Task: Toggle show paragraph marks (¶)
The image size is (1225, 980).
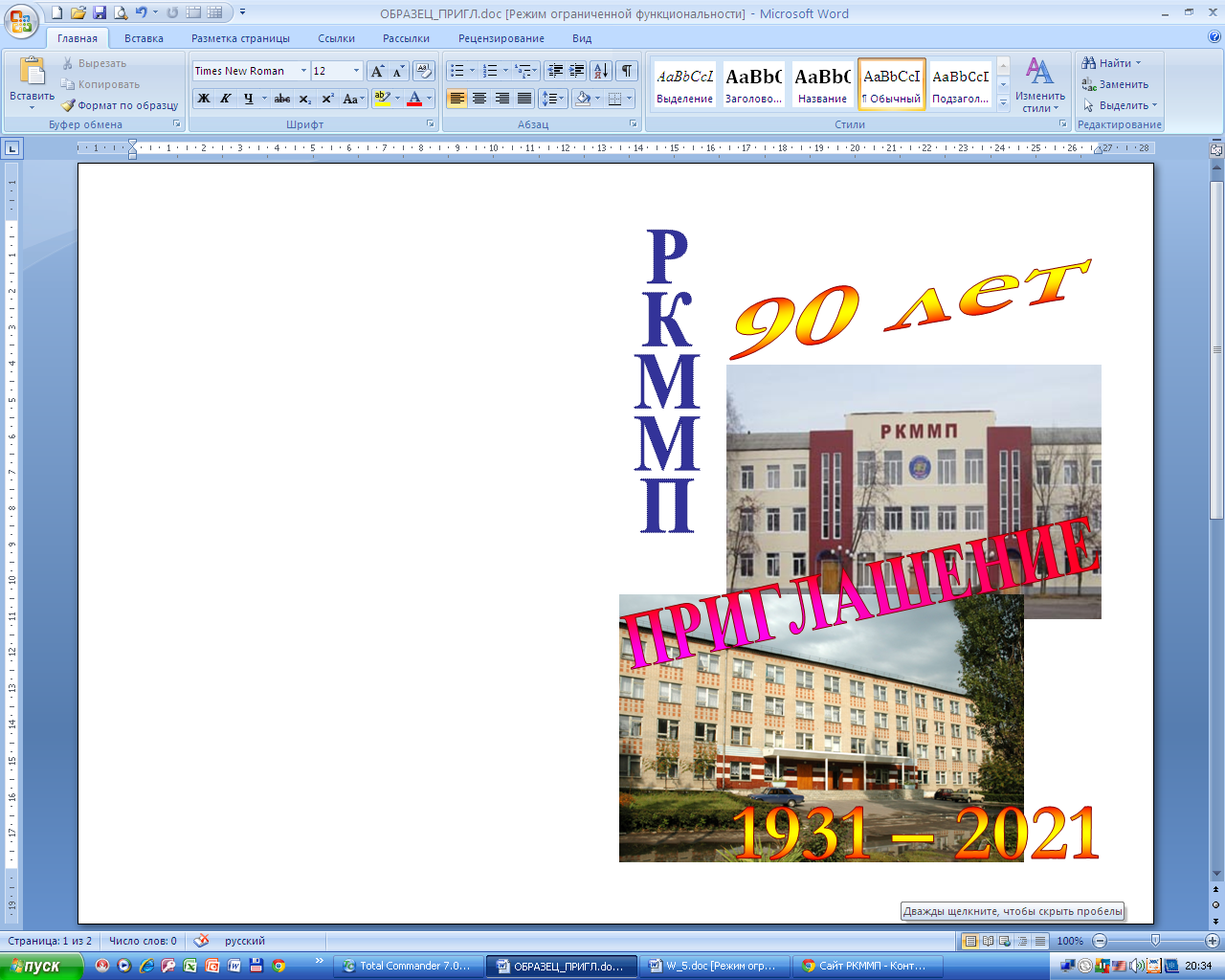Action: pyautogui.click(x=626, y=71)
